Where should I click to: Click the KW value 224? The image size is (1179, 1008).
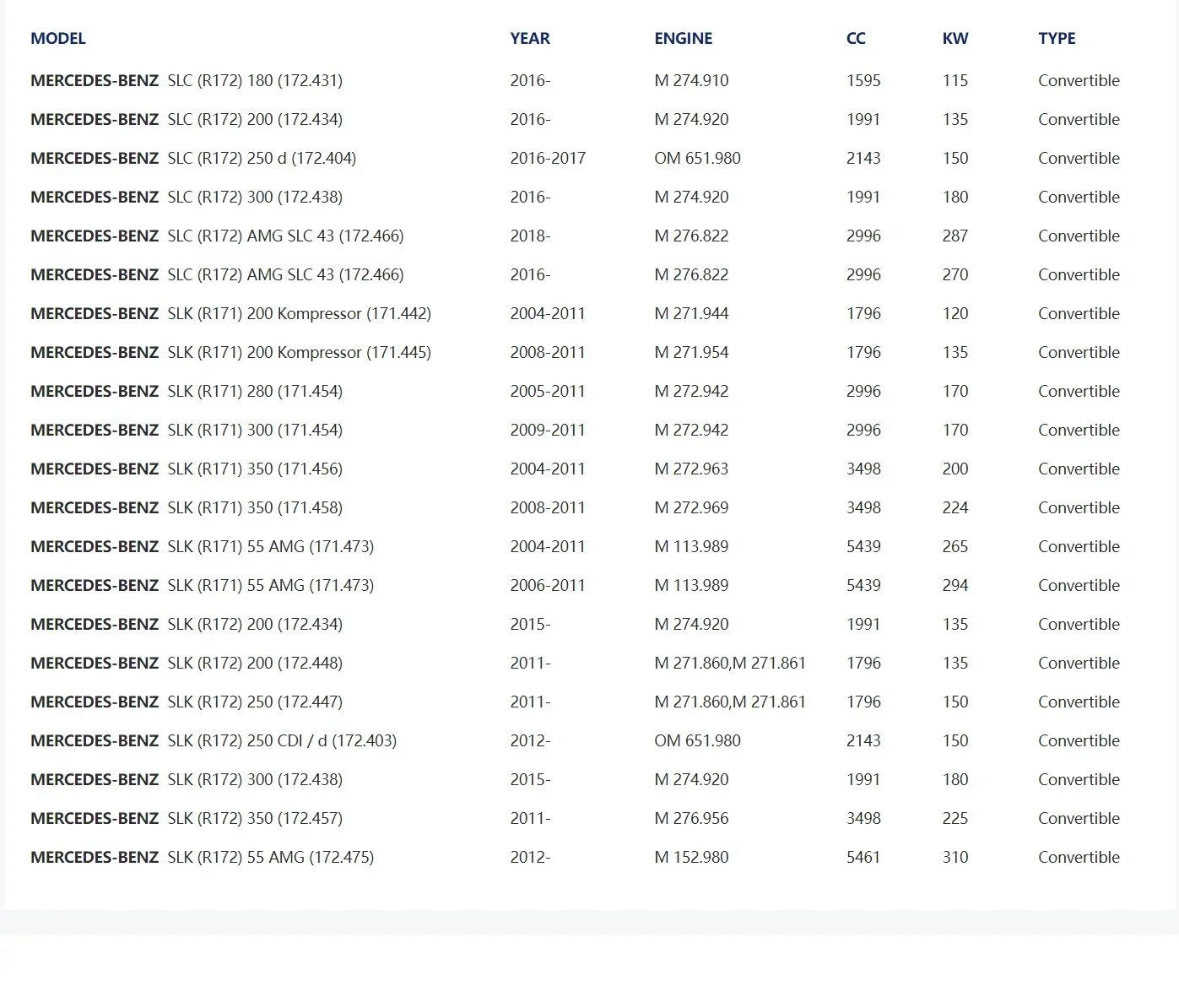[x=955, y=508]
